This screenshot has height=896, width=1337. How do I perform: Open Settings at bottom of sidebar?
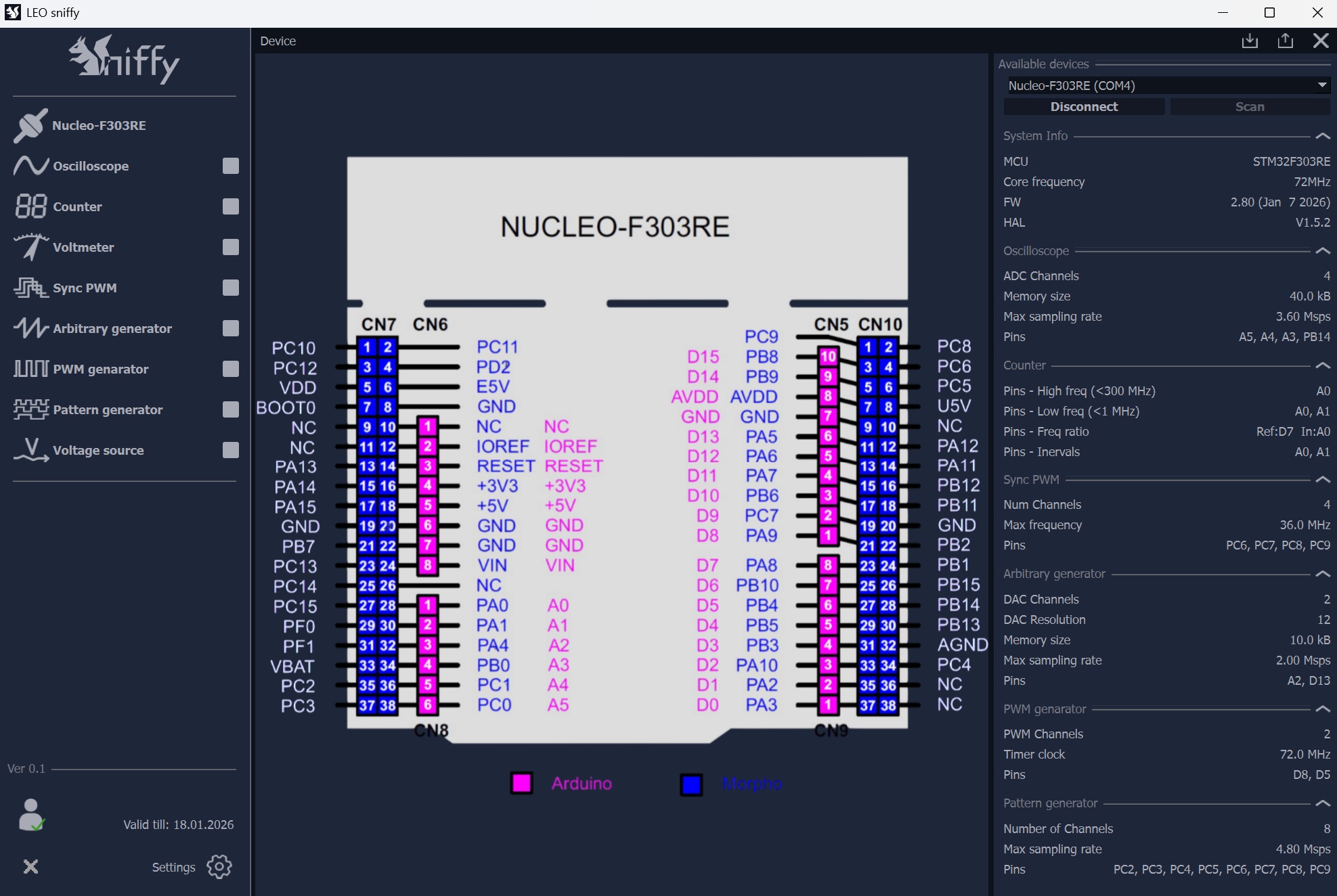pos(219,867)
